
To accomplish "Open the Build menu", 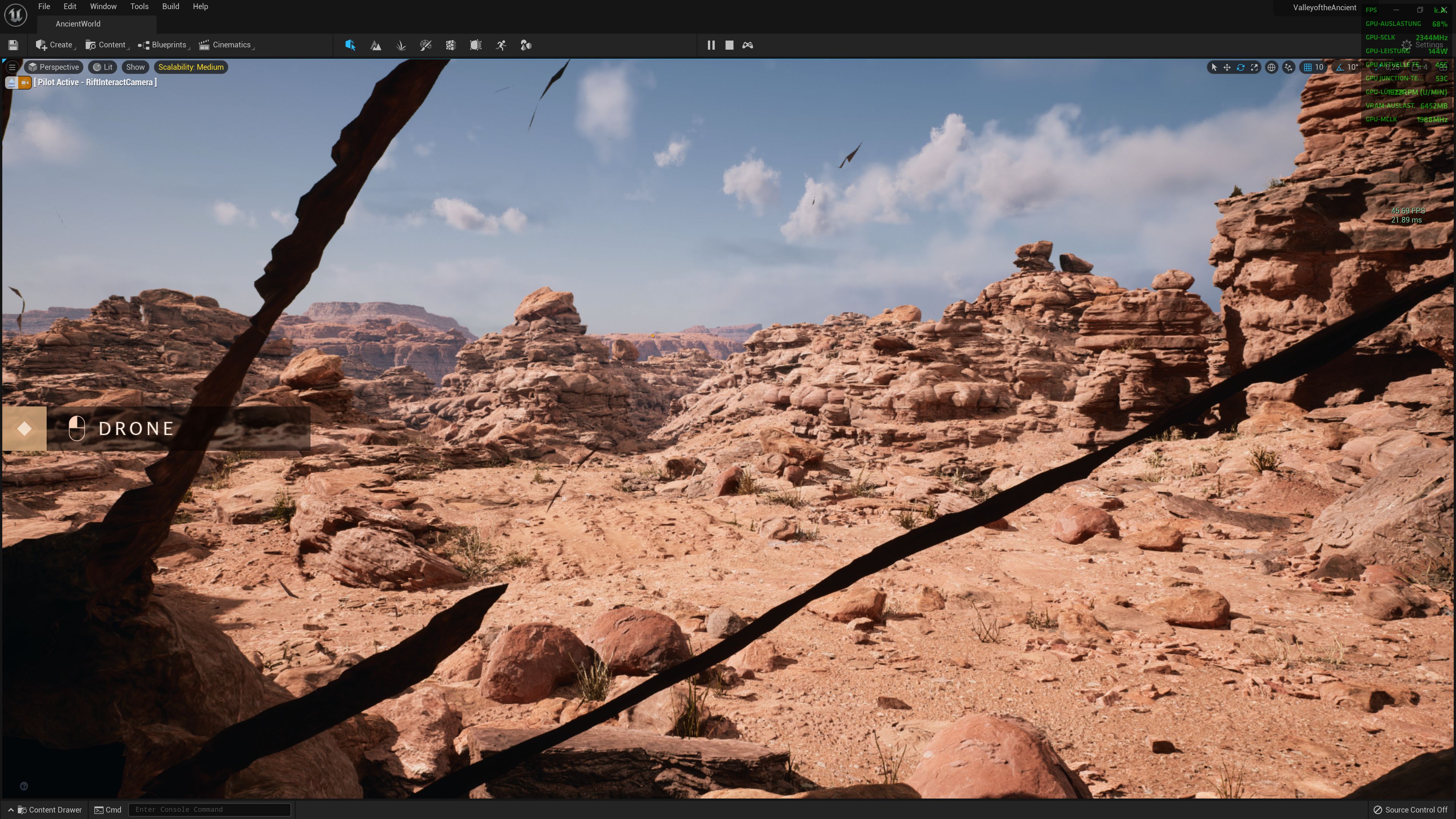I will point(170,7).
